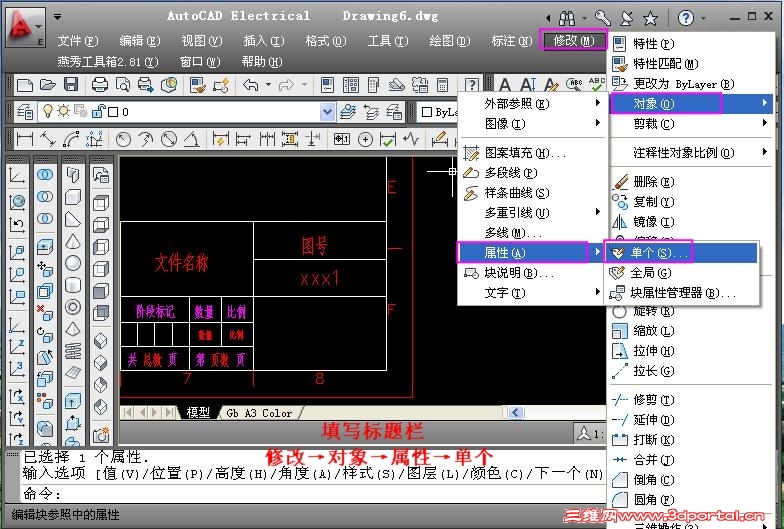The height and width of the screenshot is (529, 784).
Task: Open the Undo history dropdown arrow
Action: pos(268,84)
